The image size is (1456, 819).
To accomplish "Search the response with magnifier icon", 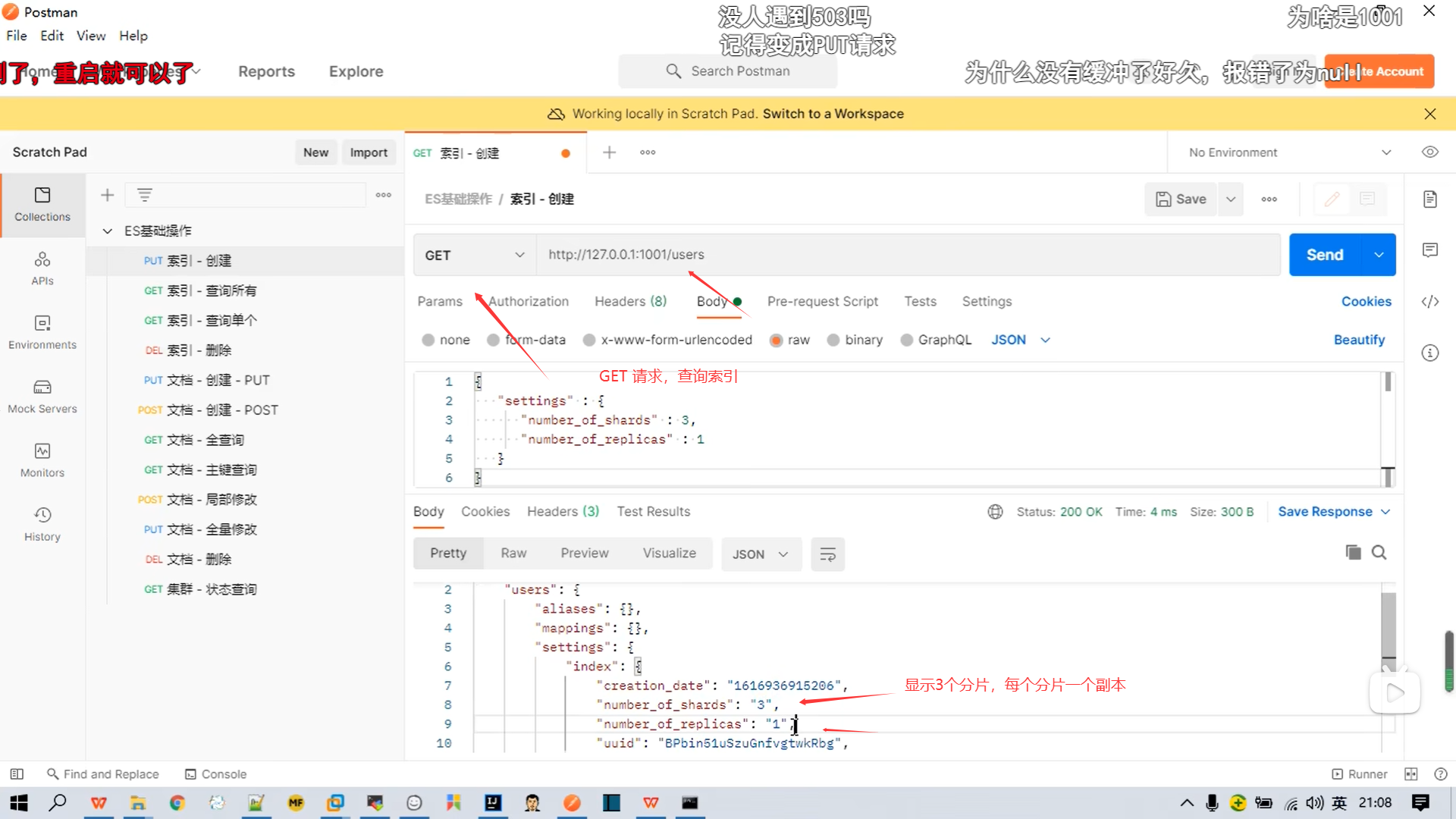I will tap(1379, 553).
